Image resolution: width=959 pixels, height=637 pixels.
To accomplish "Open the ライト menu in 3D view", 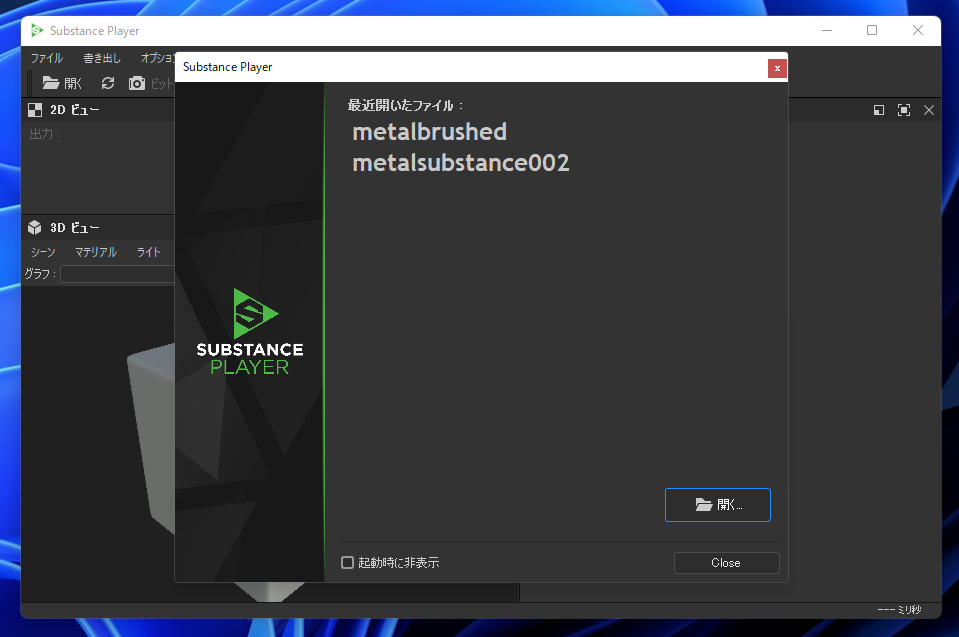I will [149, 252].
